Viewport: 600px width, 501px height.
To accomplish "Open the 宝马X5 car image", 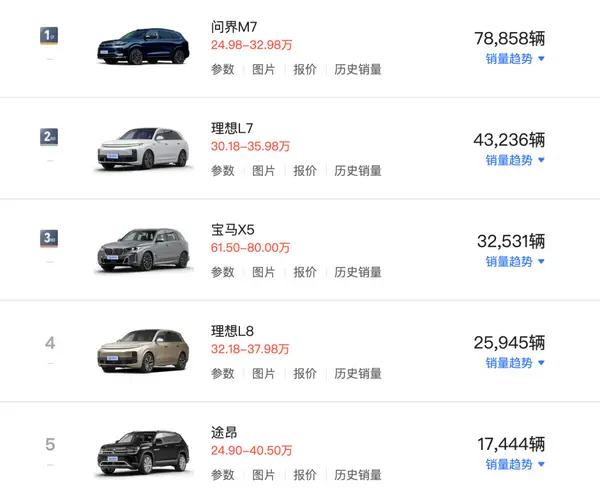I will click(x=143, y=250).
